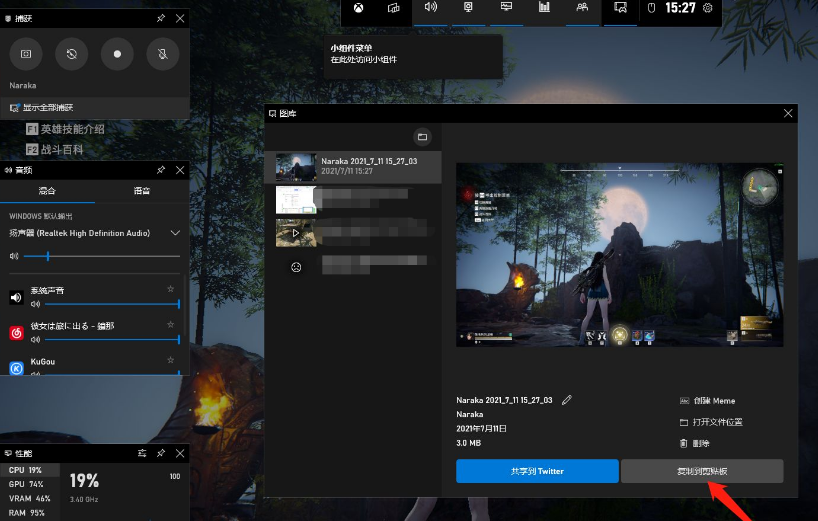Viewport: 818px width, 521px height.
Task: Take a screenshot with camera button
Action: click(26, 54)
